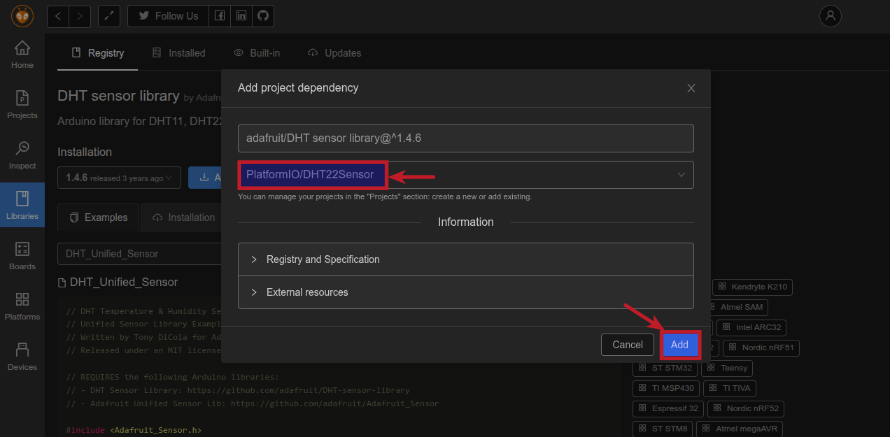890x437 pixels.
Task: Open Devices in the sidebar
Action: pyautogui.click(x=22, y=355)
